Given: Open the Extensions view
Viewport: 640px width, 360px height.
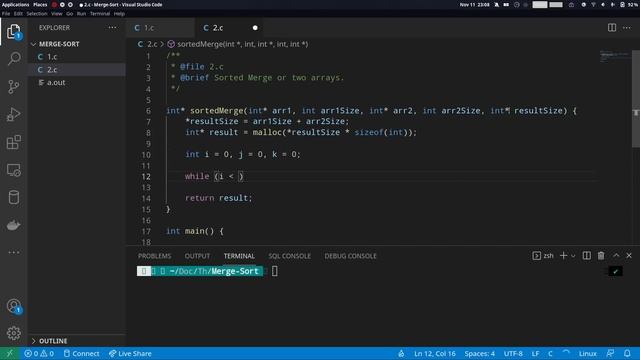Looking at the screenshot, I should [x=13, y=142].
